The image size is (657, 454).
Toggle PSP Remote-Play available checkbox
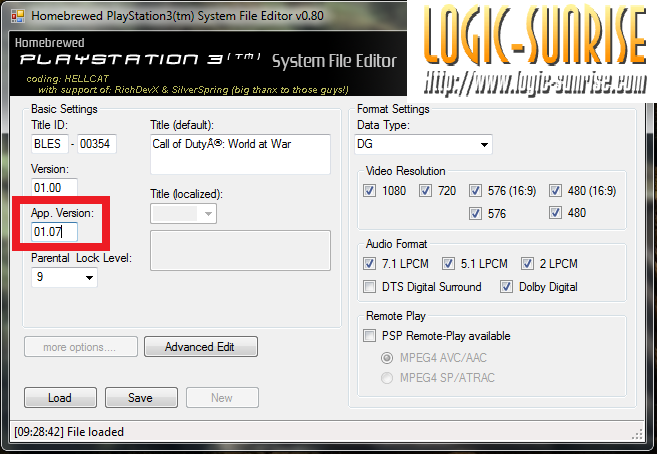[369, 336]
